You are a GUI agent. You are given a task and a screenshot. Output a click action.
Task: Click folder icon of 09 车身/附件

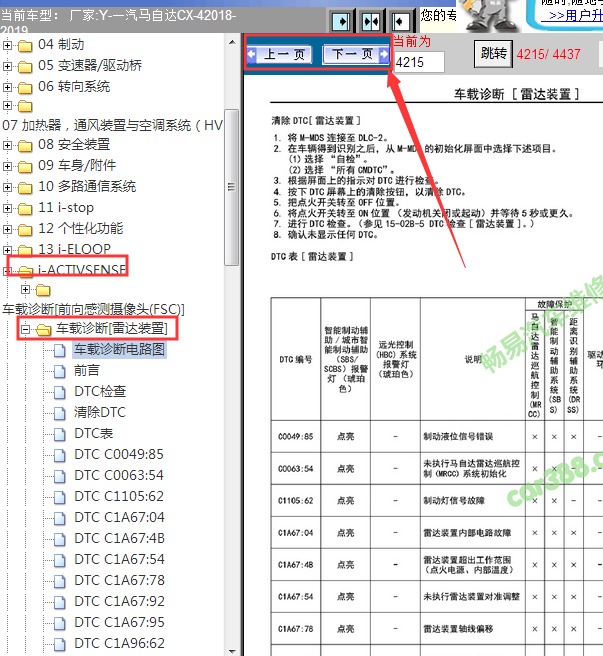tap(25, 166)
